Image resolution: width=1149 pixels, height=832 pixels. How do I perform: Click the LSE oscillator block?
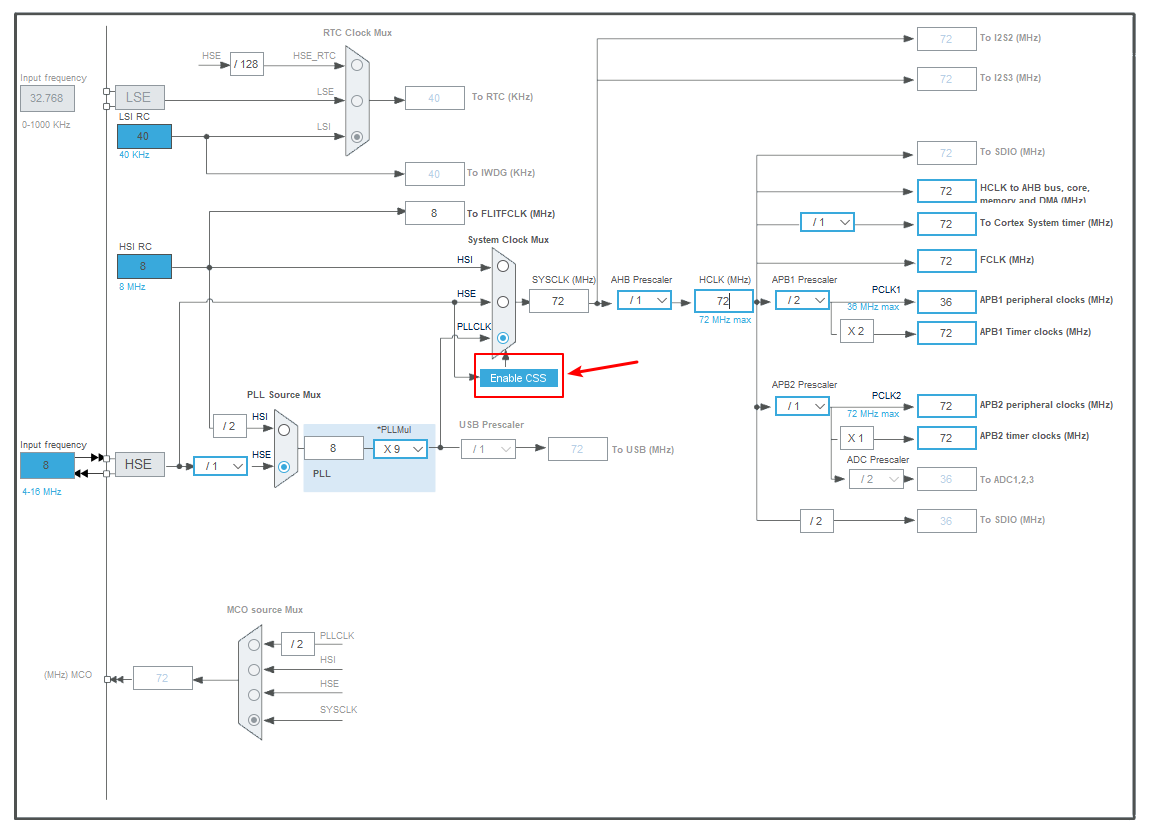click(x=139, y=97)
